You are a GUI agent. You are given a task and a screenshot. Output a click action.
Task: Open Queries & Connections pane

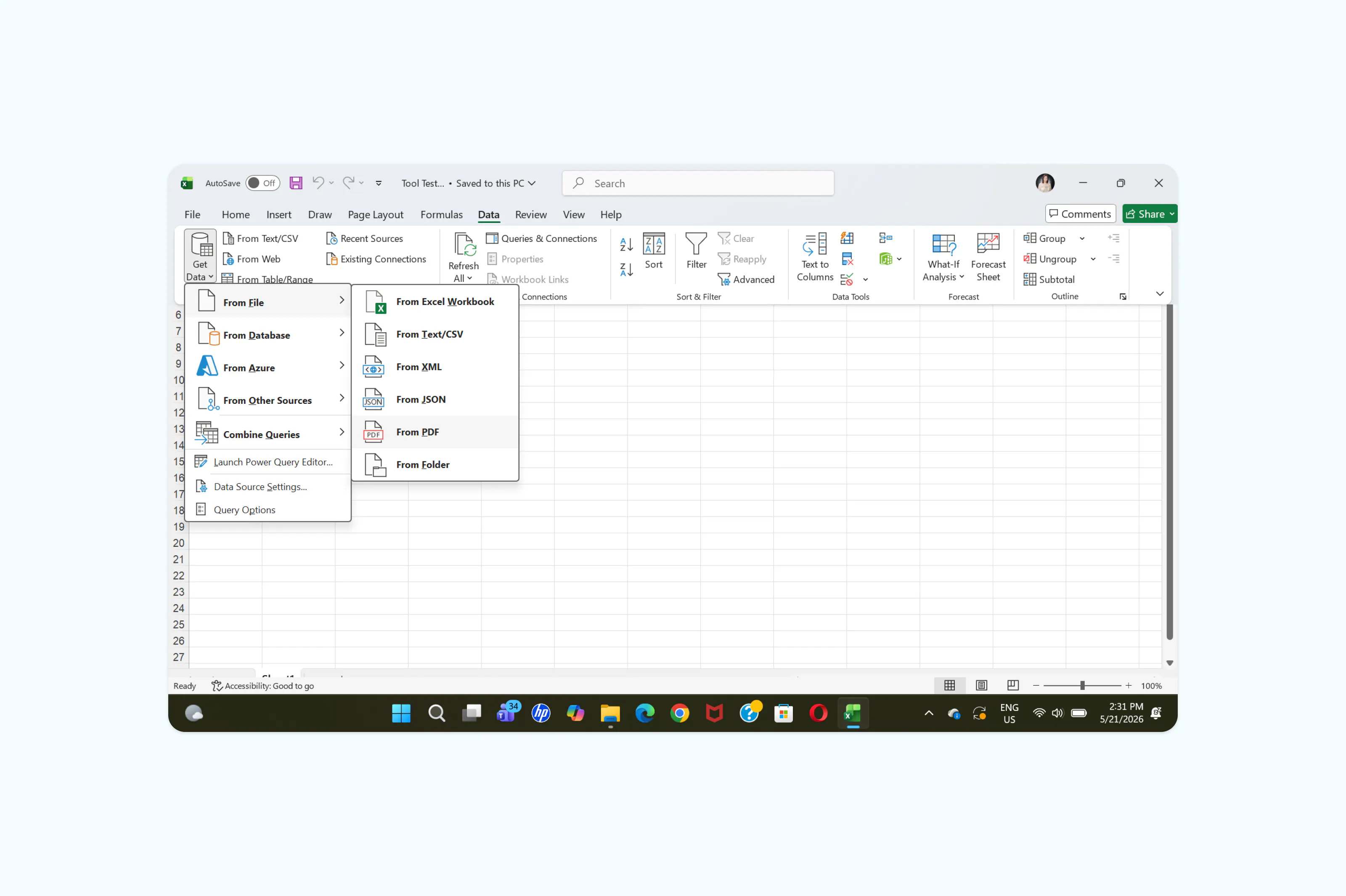(x=541, y=238)
